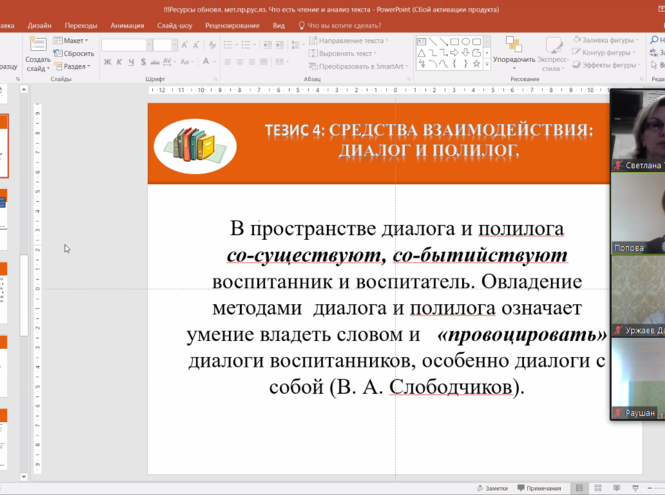Switch to Reading view in status bar
The height and width of the screenshot is (495, 665).
coord(617,488)
